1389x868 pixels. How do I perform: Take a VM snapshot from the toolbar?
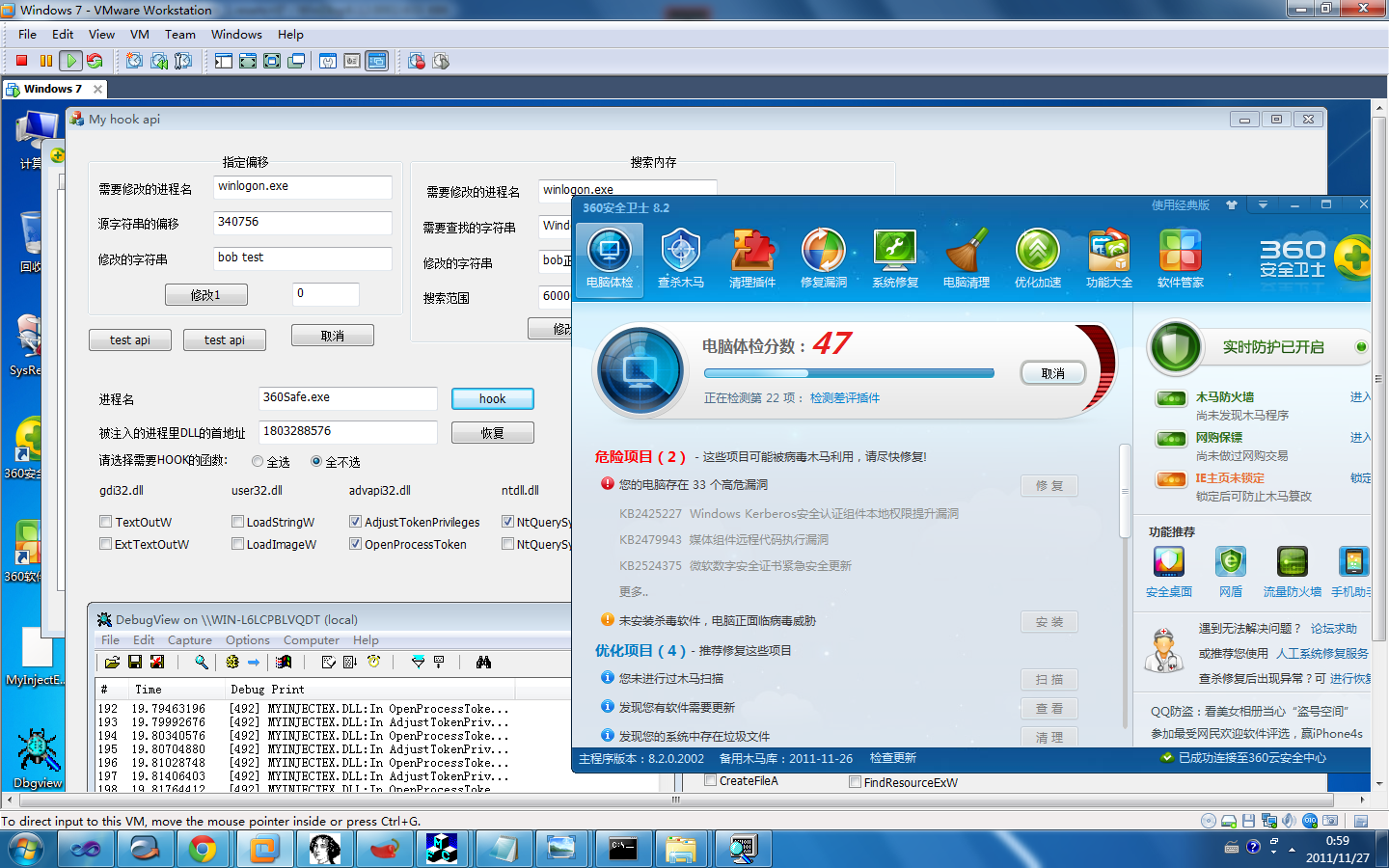pyautogui.click(x=134, y=61)
